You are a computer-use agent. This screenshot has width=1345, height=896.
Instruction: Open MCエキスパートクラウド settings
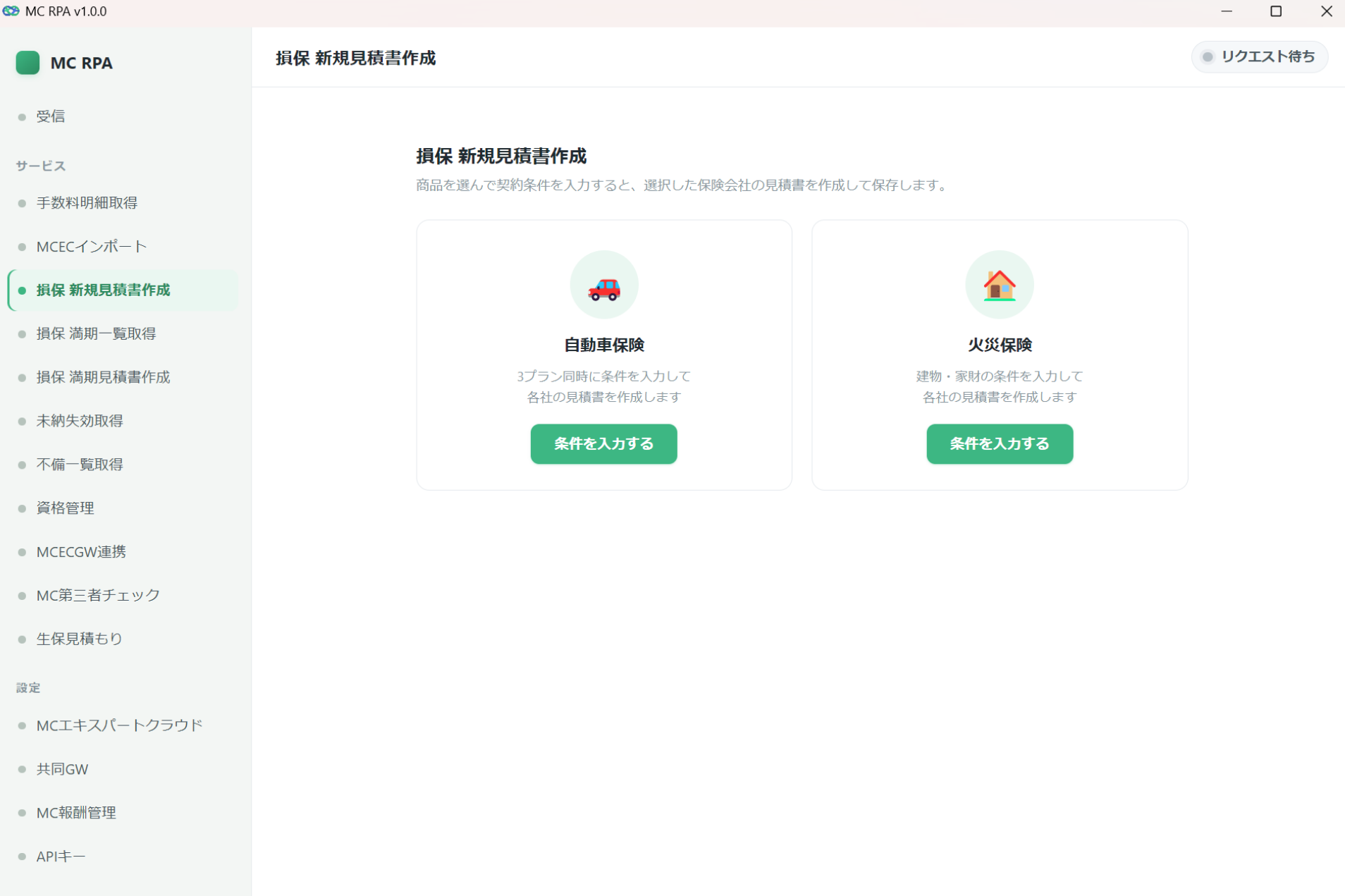point(123,725)
